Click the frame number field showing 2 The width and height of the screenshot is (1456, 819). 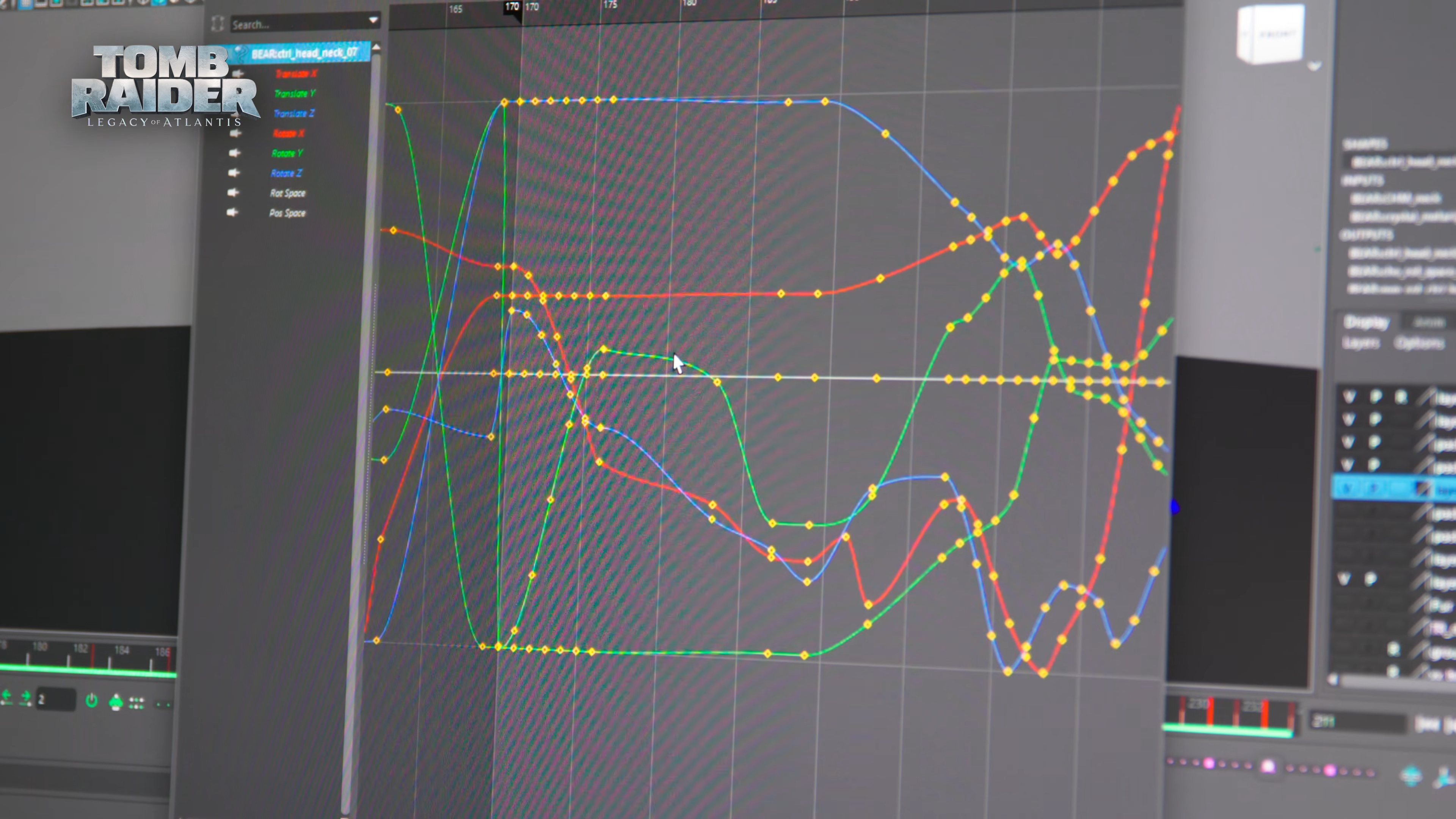click(x=55, y=699)
